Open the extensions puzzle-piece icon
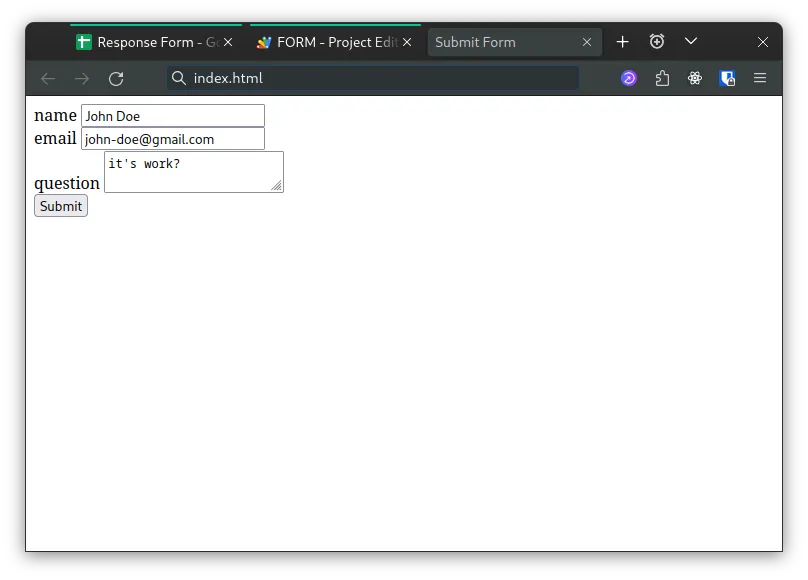Screen dimensions: 808x580 (x=662, y=78)
